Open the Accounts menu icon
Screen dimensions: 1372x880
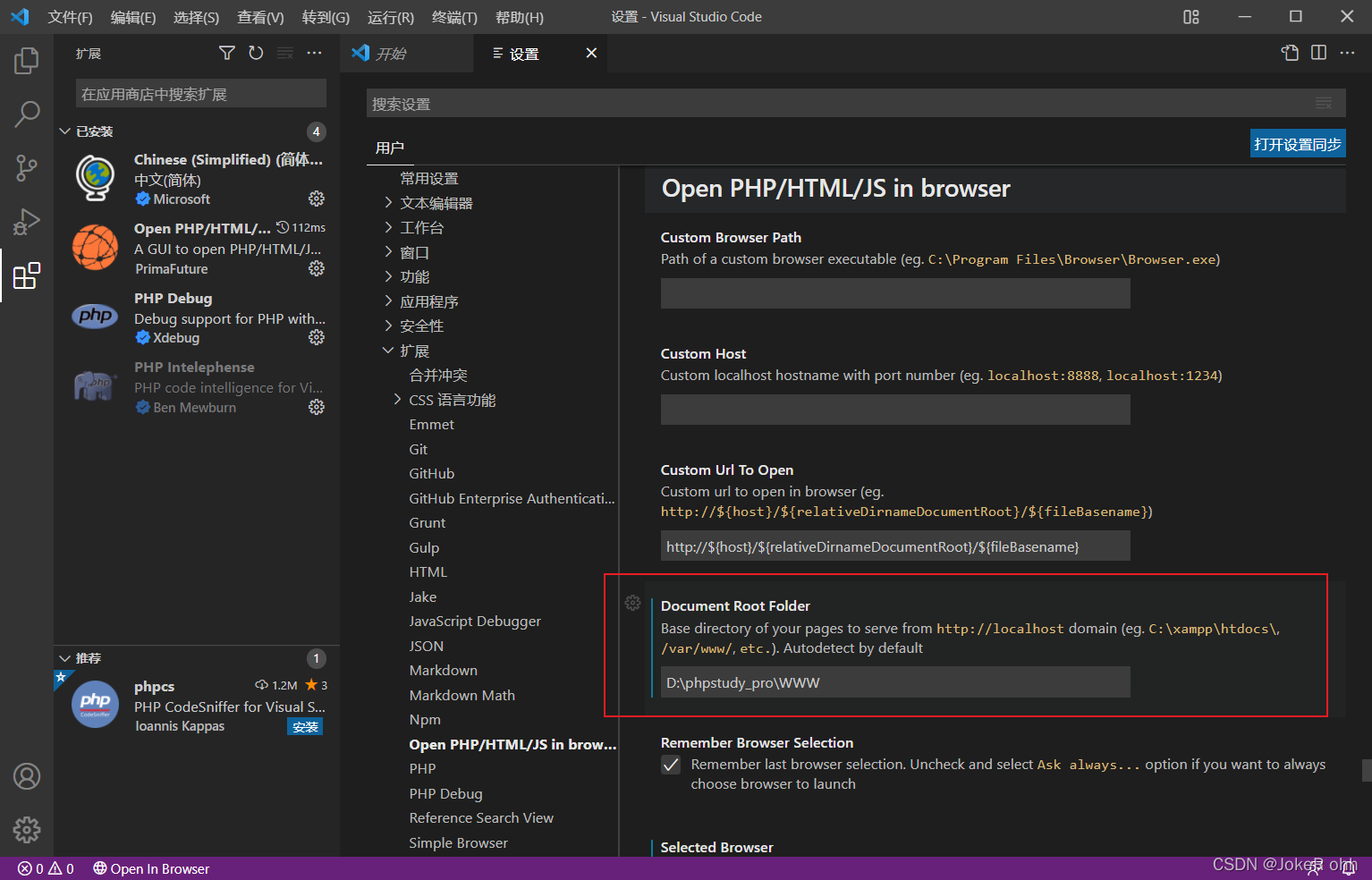coord(27,776)
